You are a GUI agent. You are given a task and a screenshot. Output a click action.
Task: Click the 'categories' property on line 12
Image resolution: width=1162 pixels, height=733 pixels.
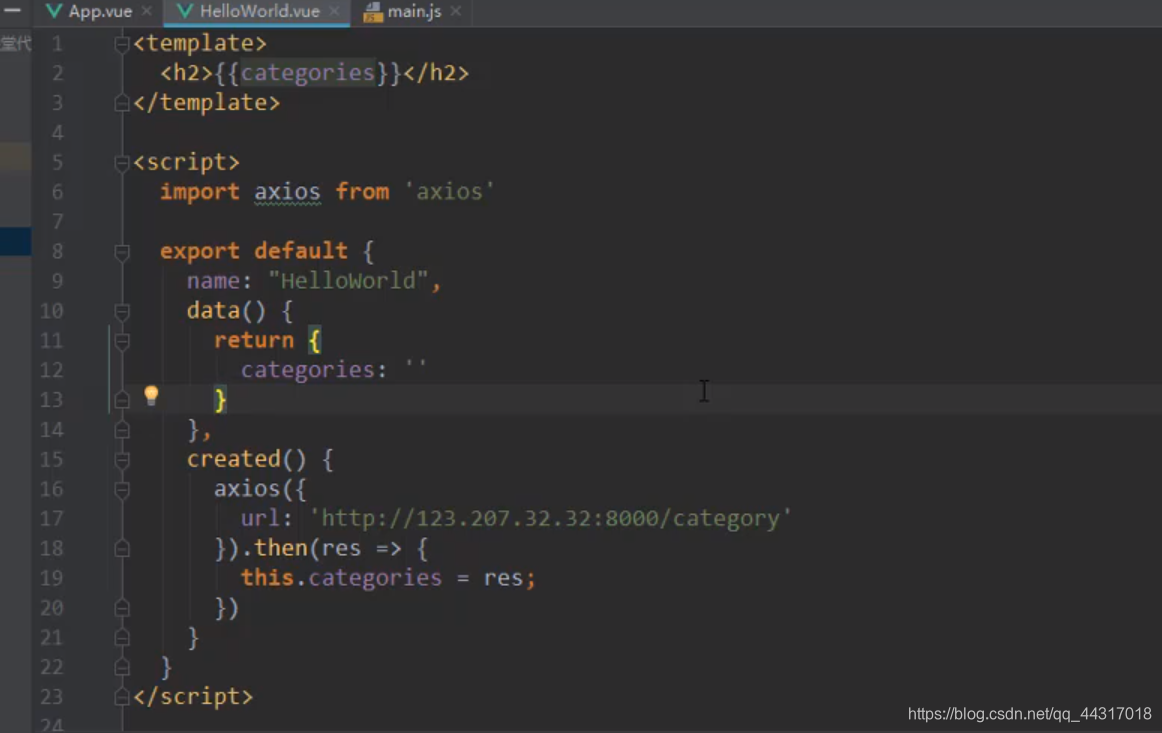pyautogui.click(x=308, y=370)
